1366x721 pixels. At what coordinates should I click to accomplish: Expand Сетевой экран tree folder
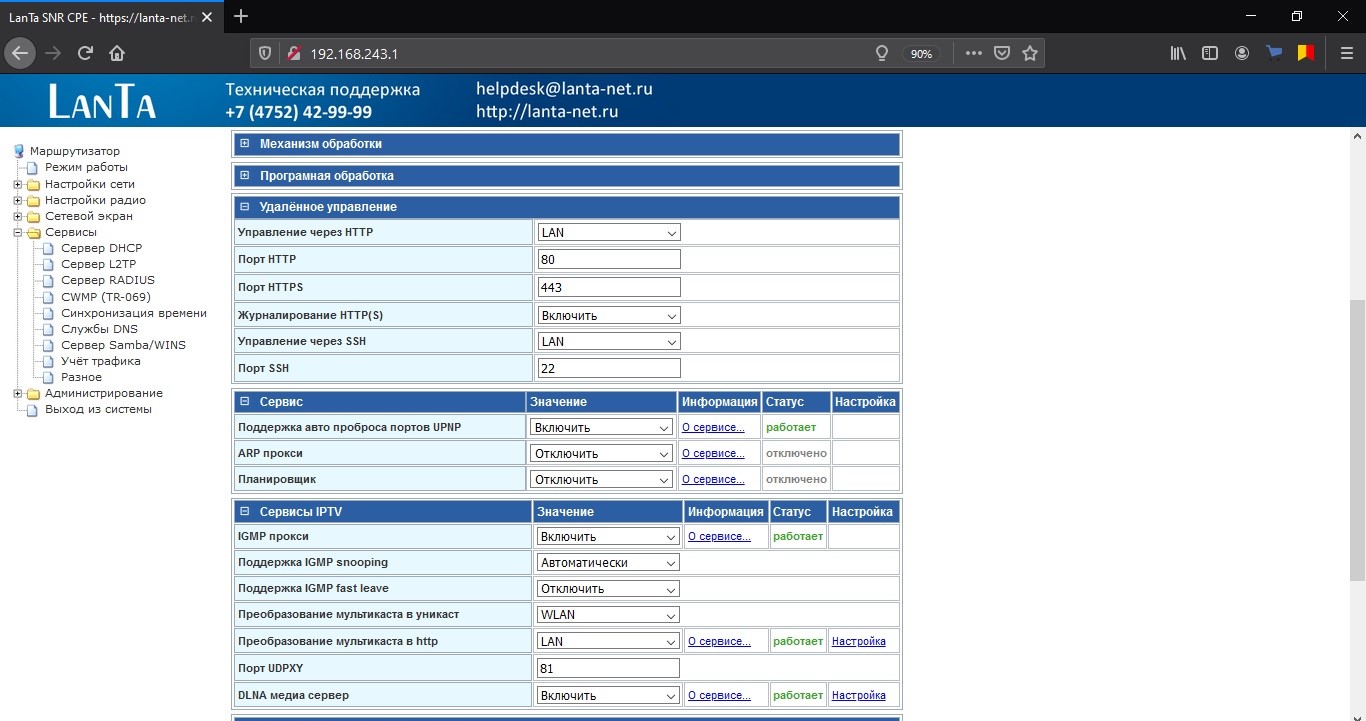click(17, 216)
